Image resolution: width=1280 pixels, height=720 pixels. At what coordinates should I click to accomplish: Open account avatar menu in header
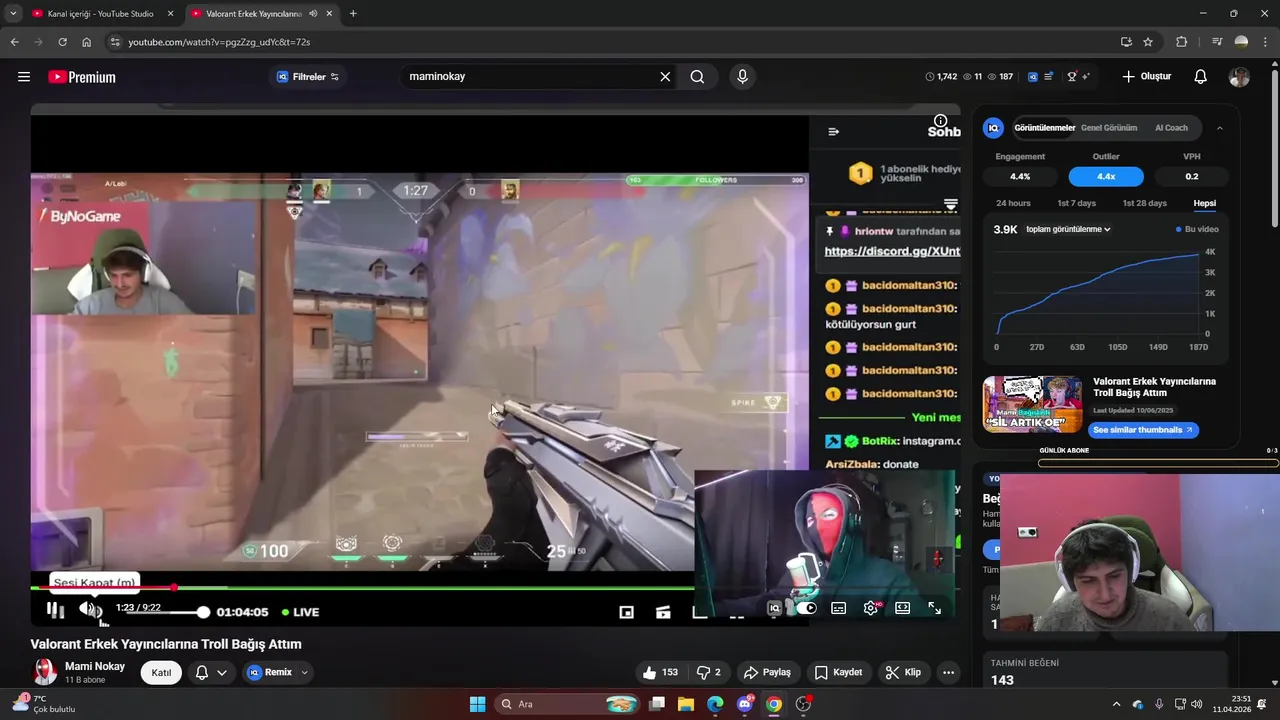(x=1240, y=77)
